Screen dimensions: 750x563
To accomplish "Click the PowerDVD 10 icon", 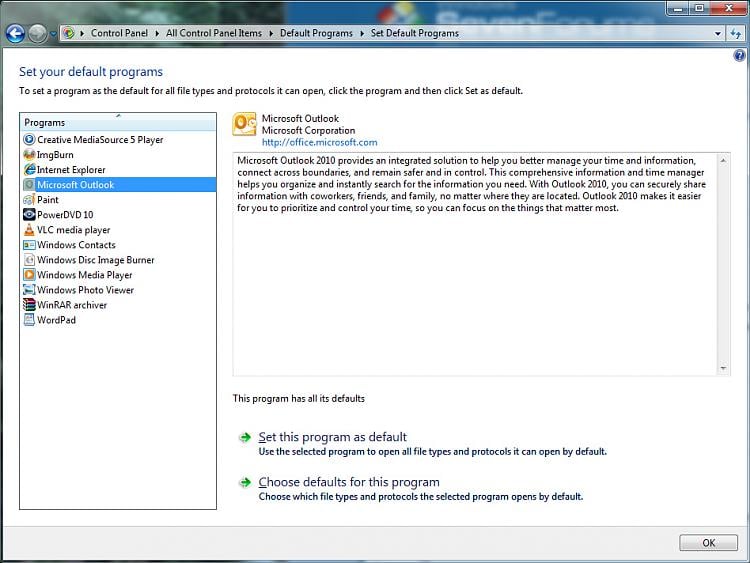I will (29, 214).
